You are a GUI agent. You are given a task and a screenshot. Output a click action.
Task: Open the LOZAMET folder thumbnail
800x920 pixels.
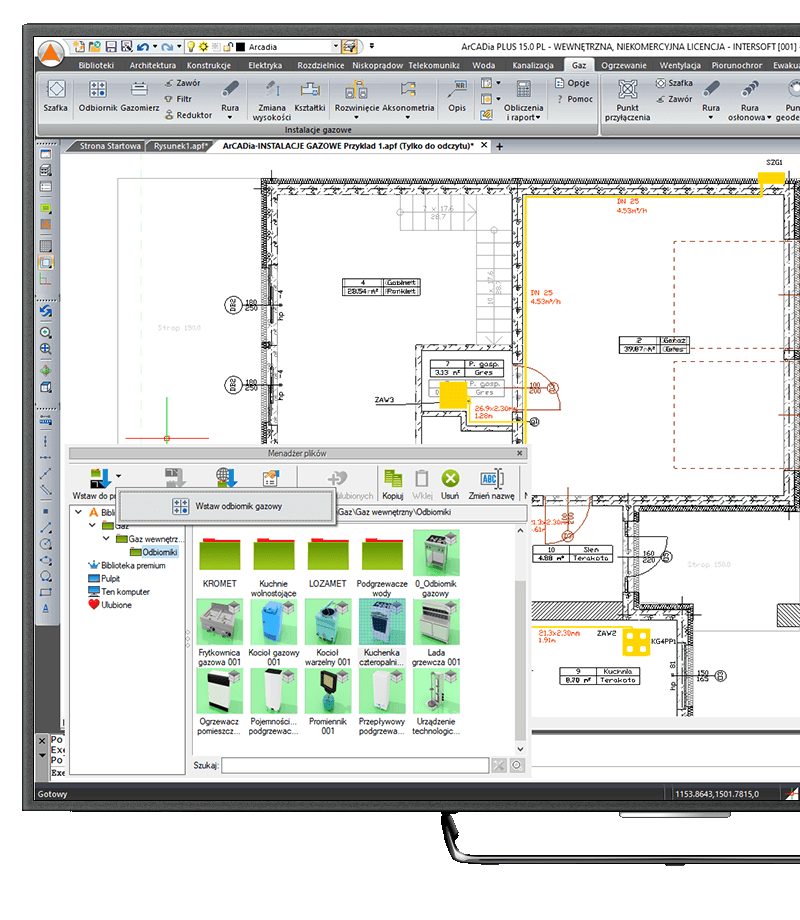[x=328, y=561]
